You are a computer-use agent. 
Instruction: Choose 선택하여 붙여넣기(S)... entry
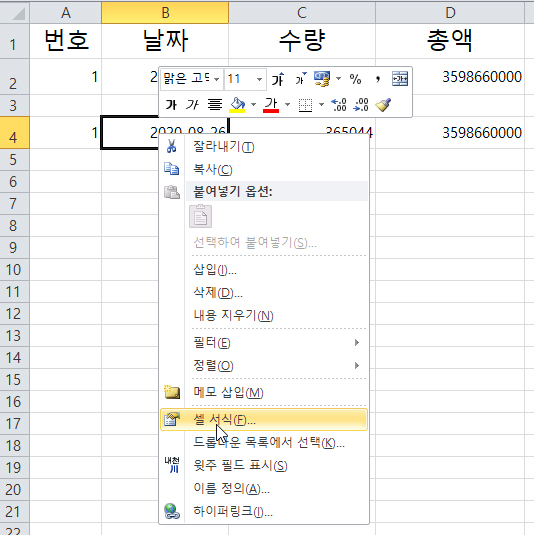pos(264,243)
